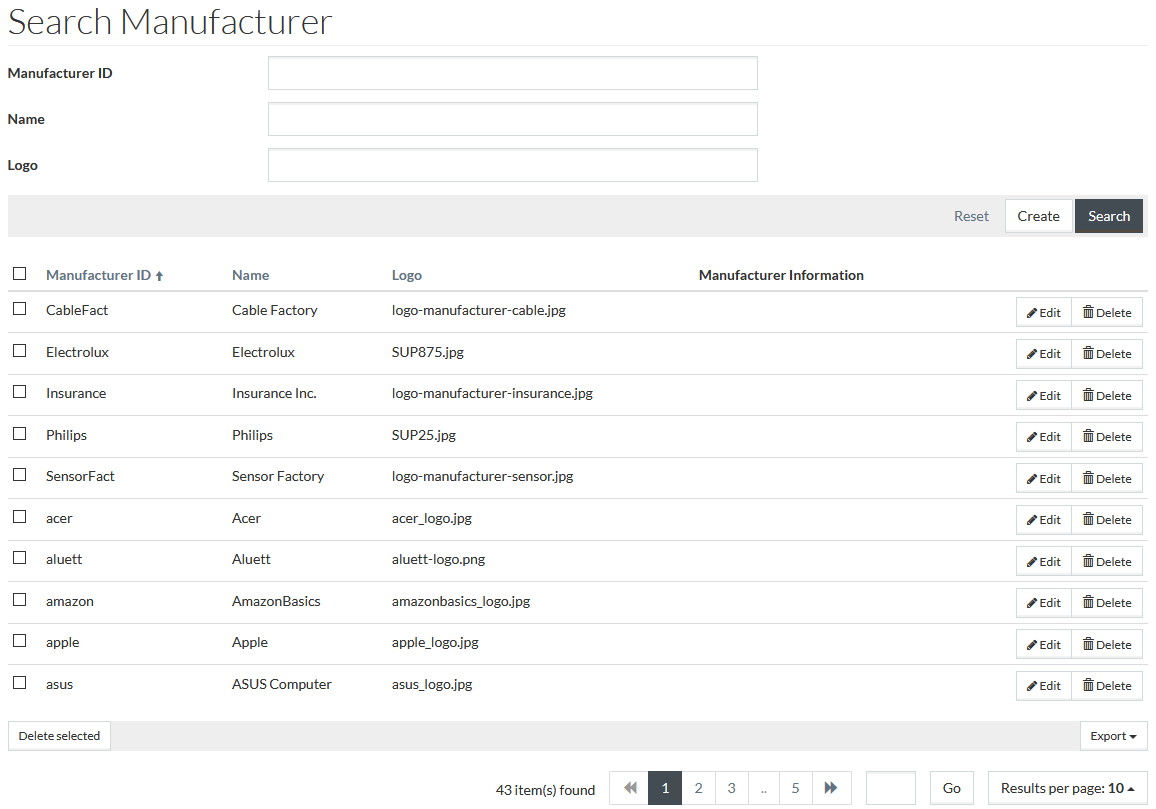This screenshot has width=1156, height=809.
Task: Check the apple row checkbox
Action: (20, 641)
